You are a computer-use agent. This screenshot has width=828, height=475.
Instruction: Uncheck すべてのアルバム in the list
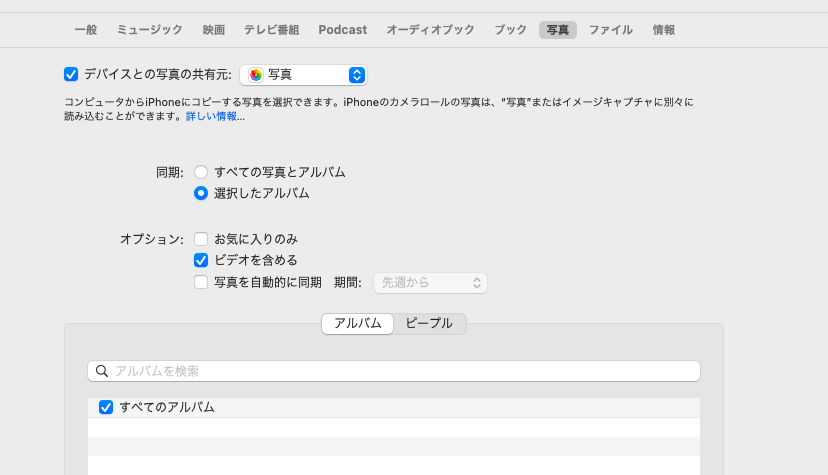106,407
